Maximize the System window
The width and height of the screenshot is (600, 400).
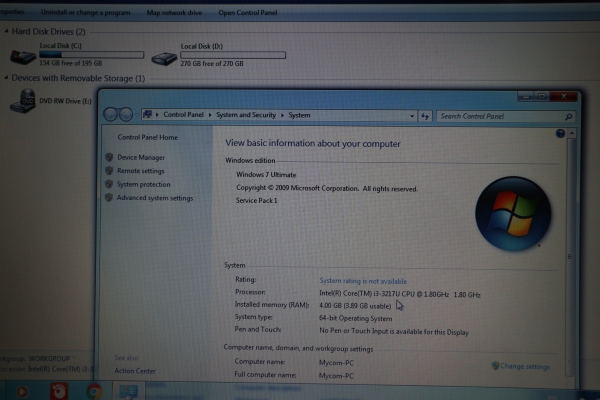coord(542,96)
